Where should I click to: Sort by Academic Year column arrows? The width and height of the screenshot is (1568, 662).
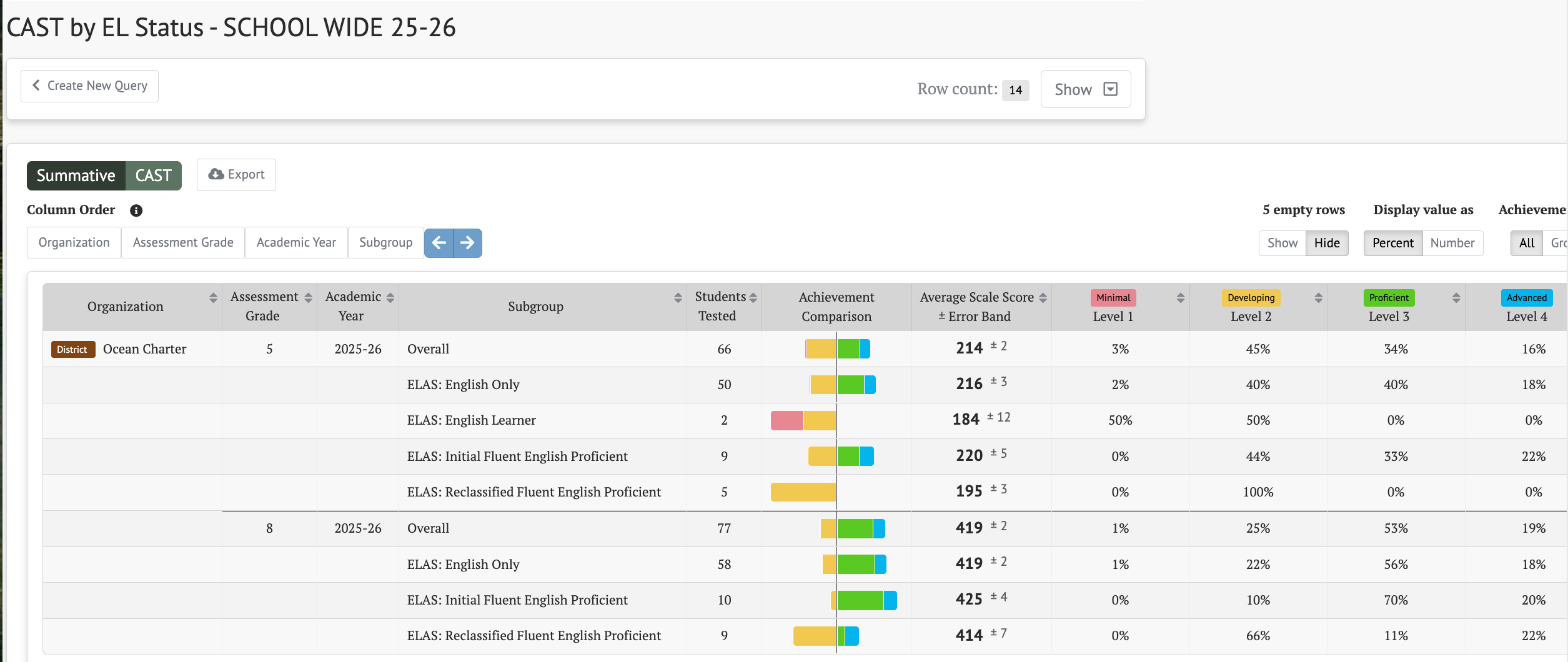click(390, 298)
